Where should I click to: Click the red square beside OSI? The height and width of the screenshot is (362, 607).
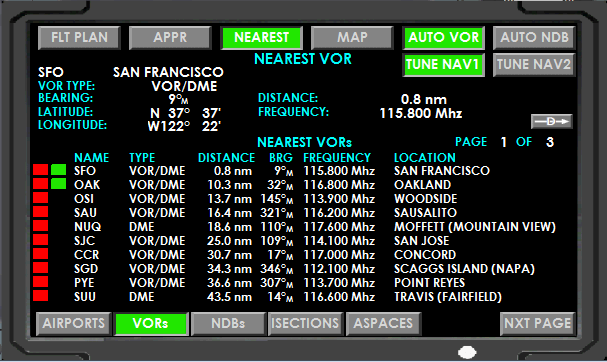[x=41, y=198]
